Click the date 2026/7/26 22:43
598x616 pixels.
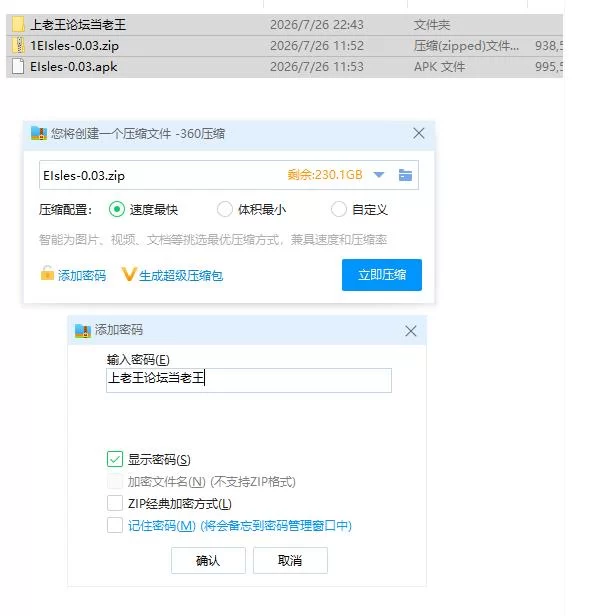[317, 25]
